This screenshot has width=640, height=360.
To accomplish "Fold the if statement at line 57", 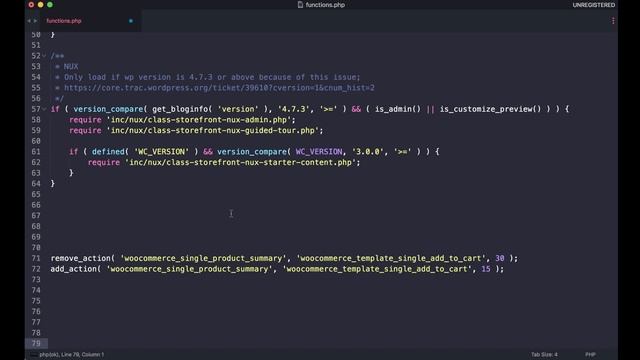I will 44,109.
